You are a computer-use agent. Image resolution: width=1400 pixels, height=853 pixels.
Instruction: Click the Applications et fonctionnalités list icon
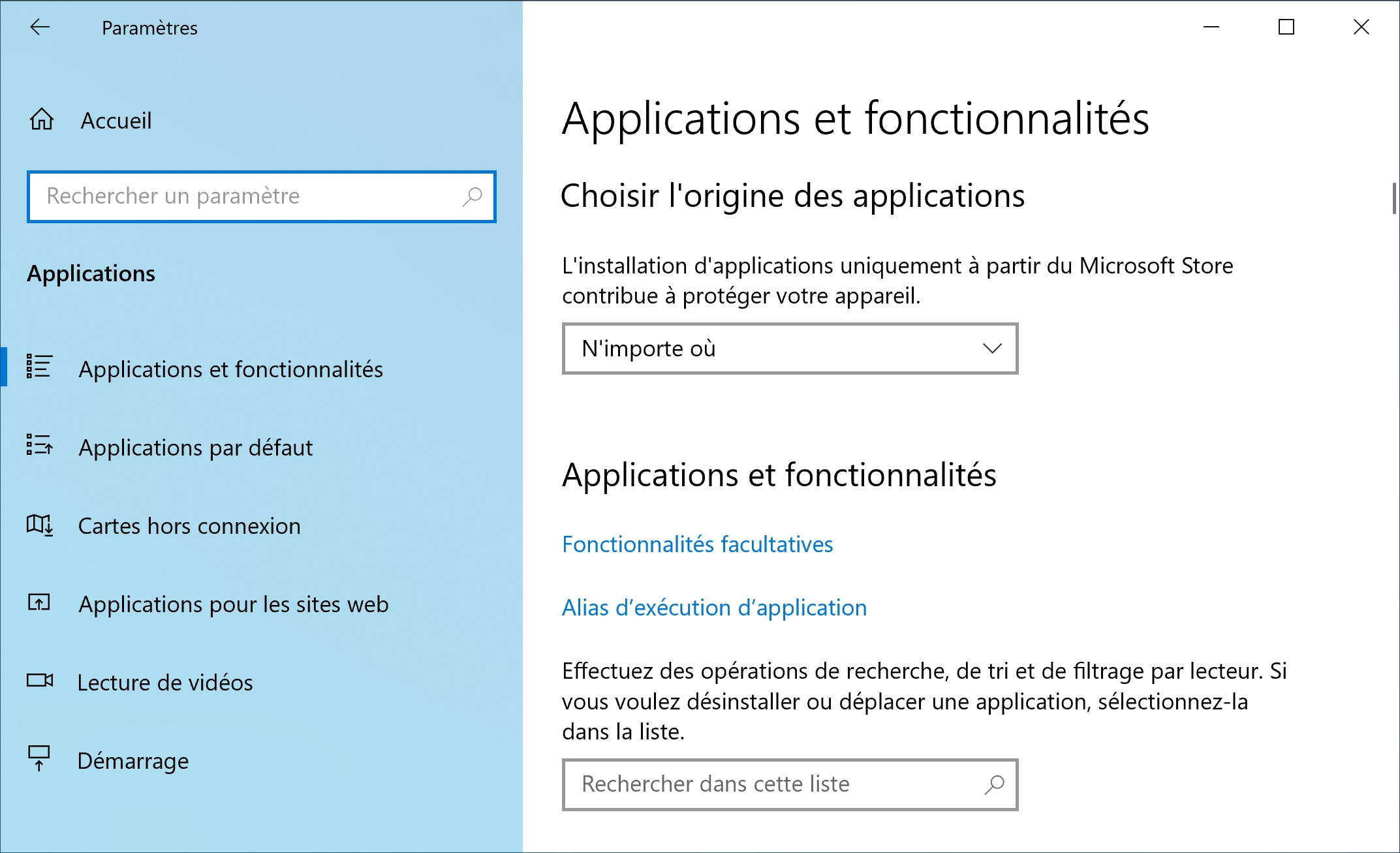tap(39, 366)
